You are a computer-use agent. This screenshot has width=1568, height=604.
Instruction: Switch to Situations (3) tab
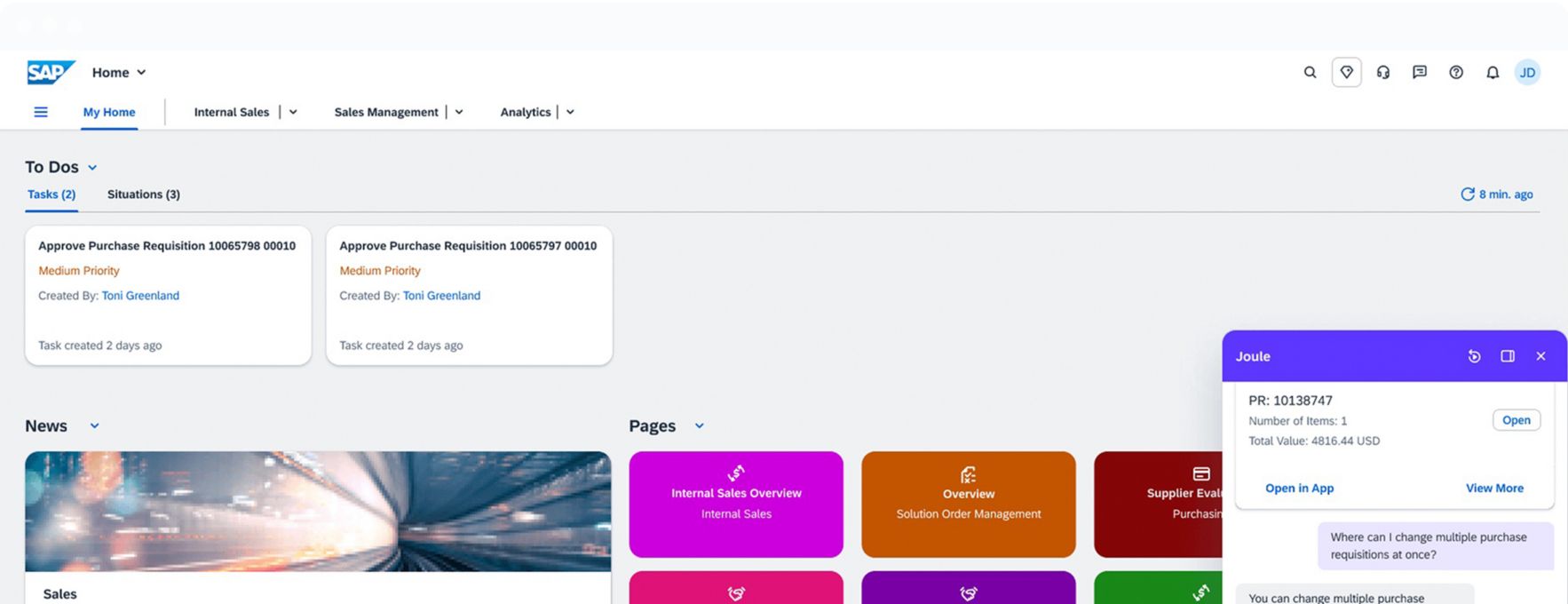[143, 195]
